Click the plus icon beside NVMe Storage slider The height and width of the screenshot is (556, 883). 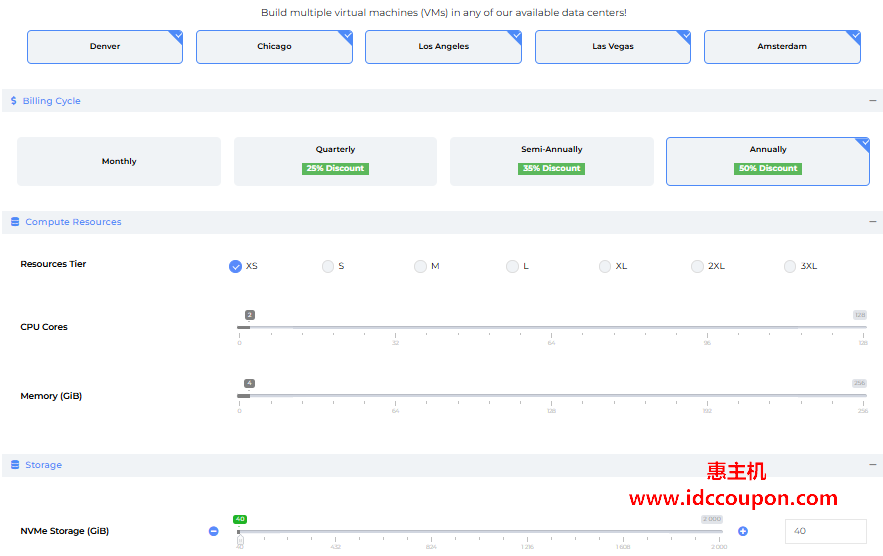click(x=742, y=531)
